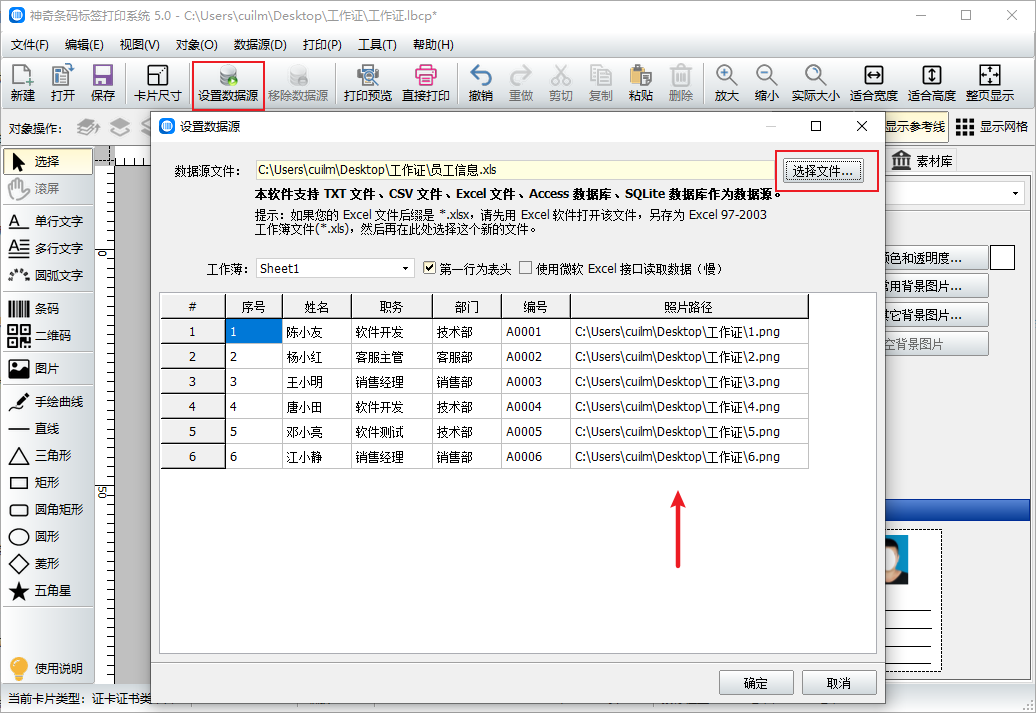Click the white color swatch in right panel
The width and height of the screenshot is (1036, 713).
(1002, 257)
